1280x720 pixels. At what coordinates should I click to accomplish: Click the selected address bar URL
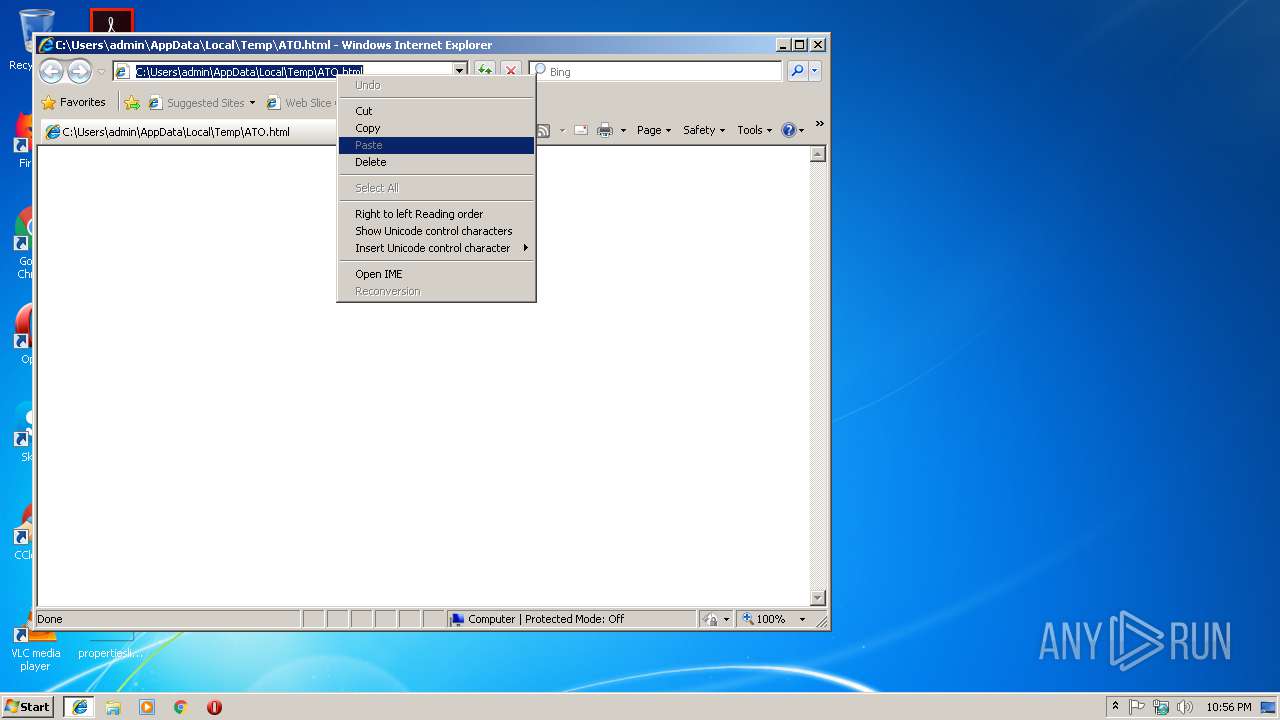(x=249, y=71)
